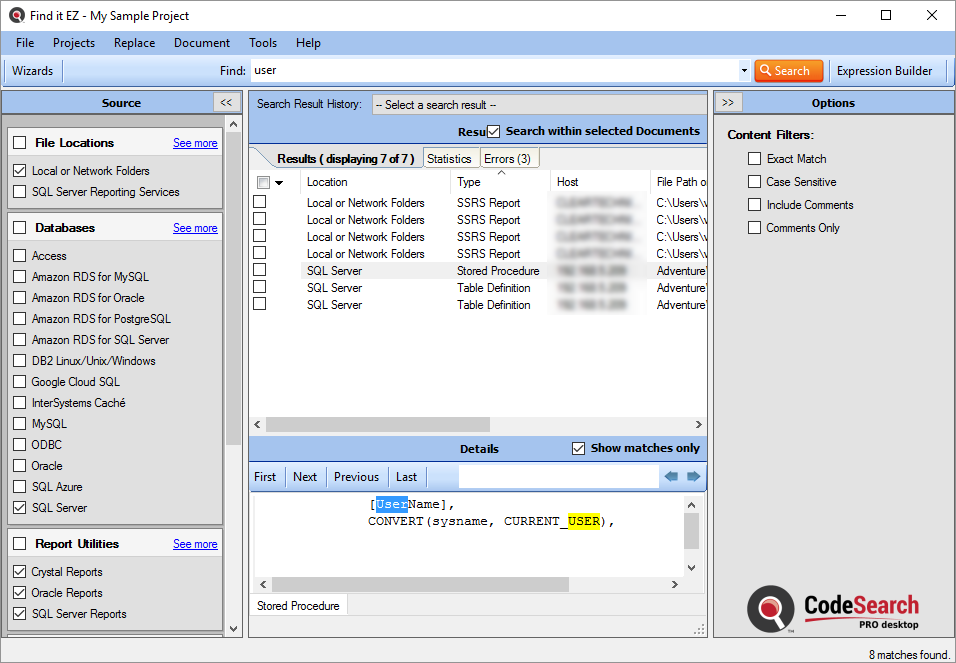Select the first SSRS Report result row
This screenshot has width=956, height=663.
479,202
